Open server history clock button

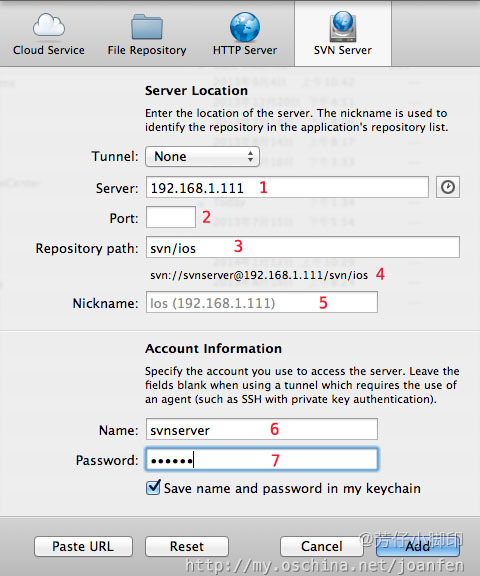(448, 187)
